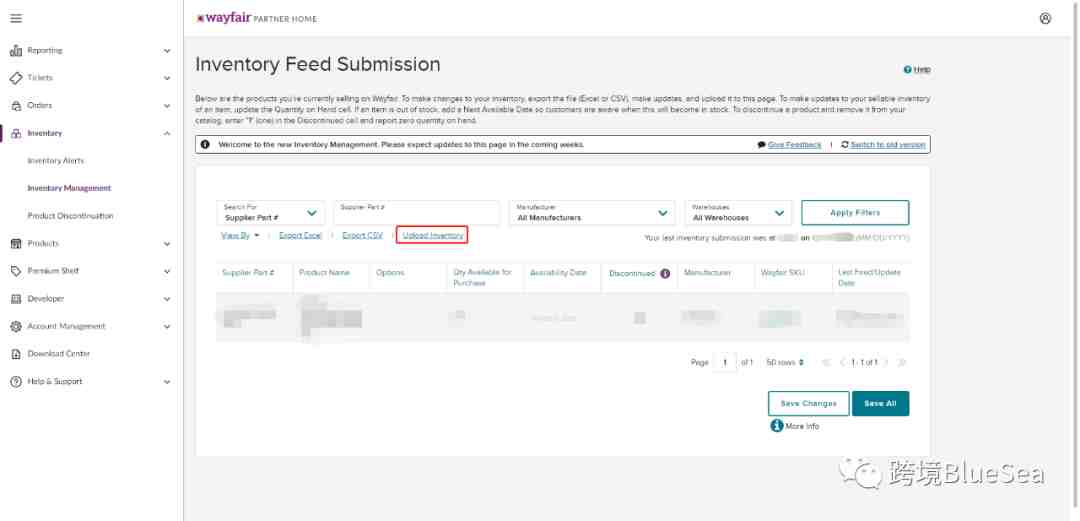Click the Premium Shelf tag icon
1080x521 pixels.
16,271
